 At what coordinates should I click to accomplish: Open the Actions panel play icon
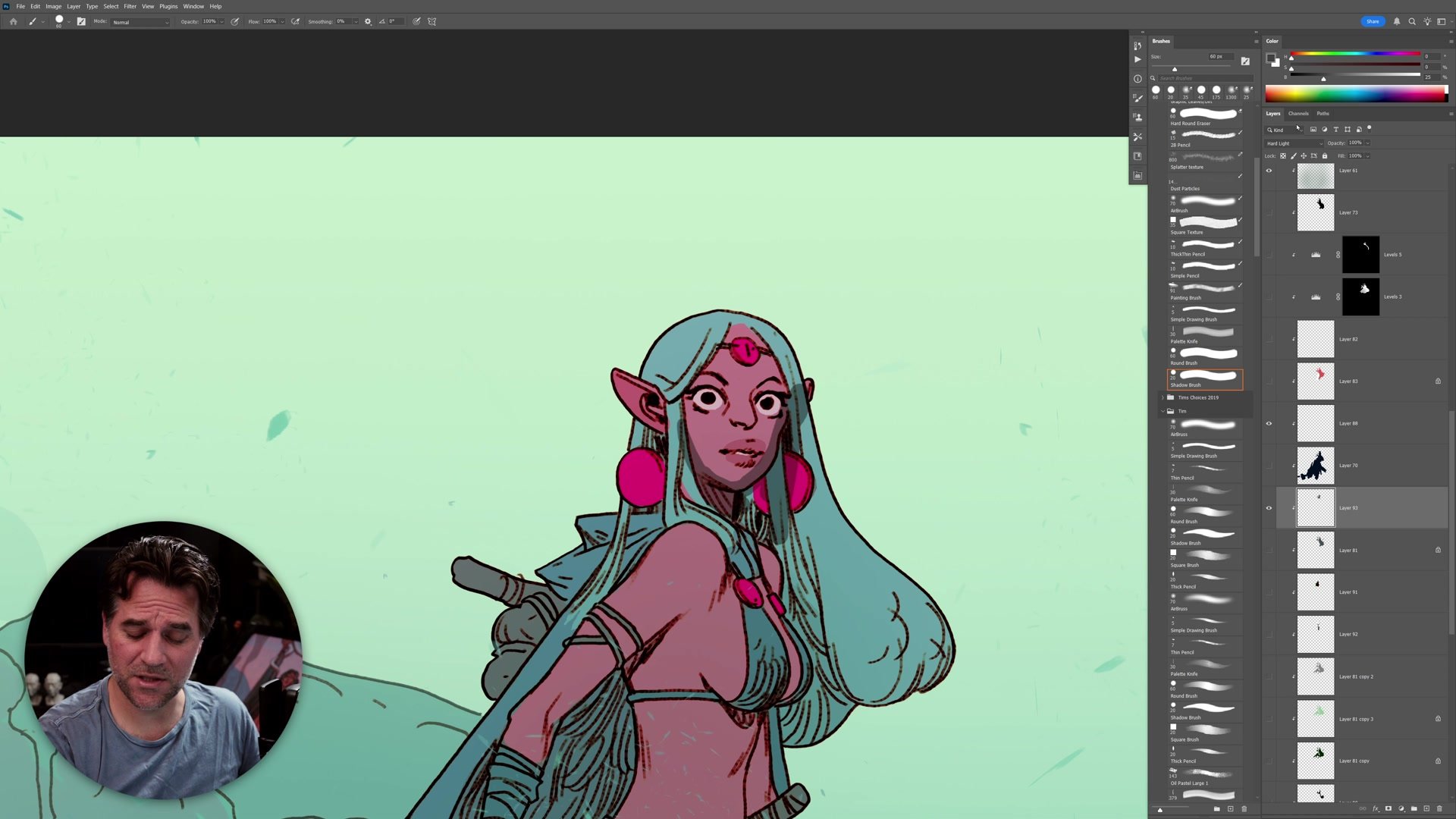pyautogui.click(x=1137, y=59)
